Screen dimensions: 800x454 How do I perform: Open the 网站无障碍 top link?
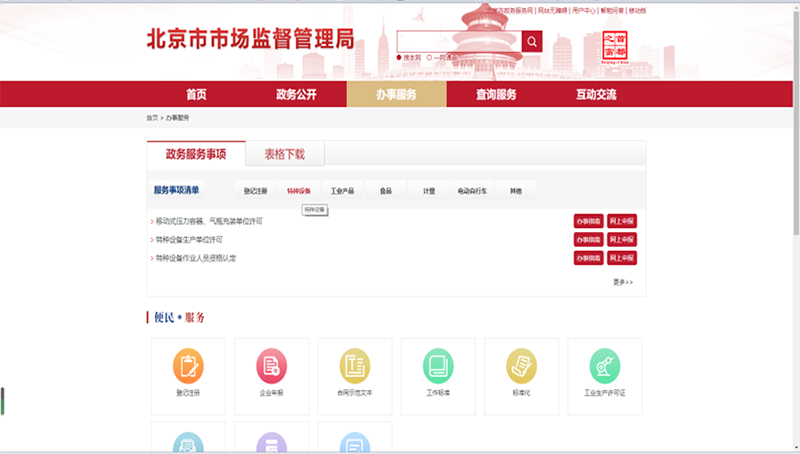click(553, 10)
